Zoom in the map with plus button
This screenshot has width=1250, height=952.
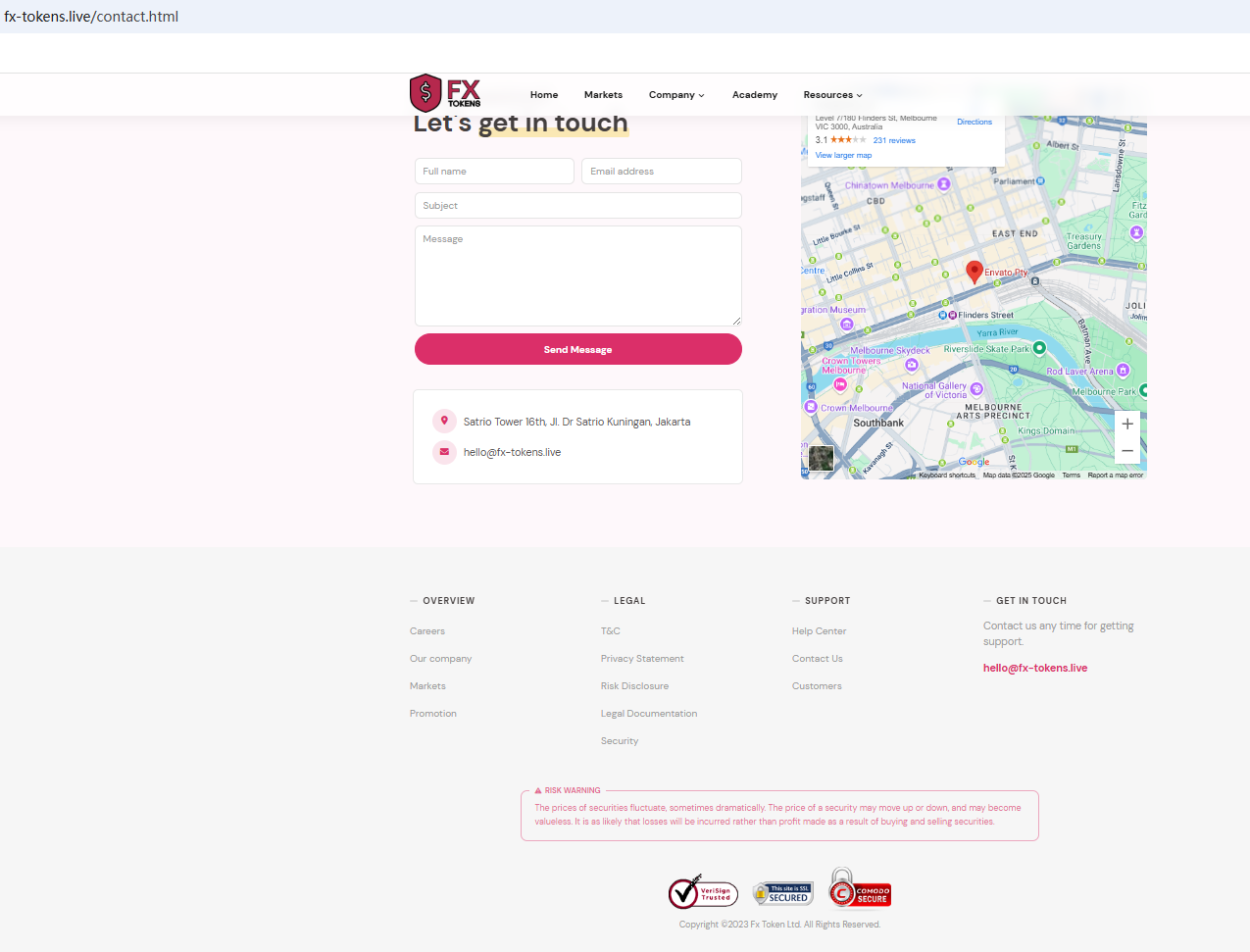click(1127, 424)
